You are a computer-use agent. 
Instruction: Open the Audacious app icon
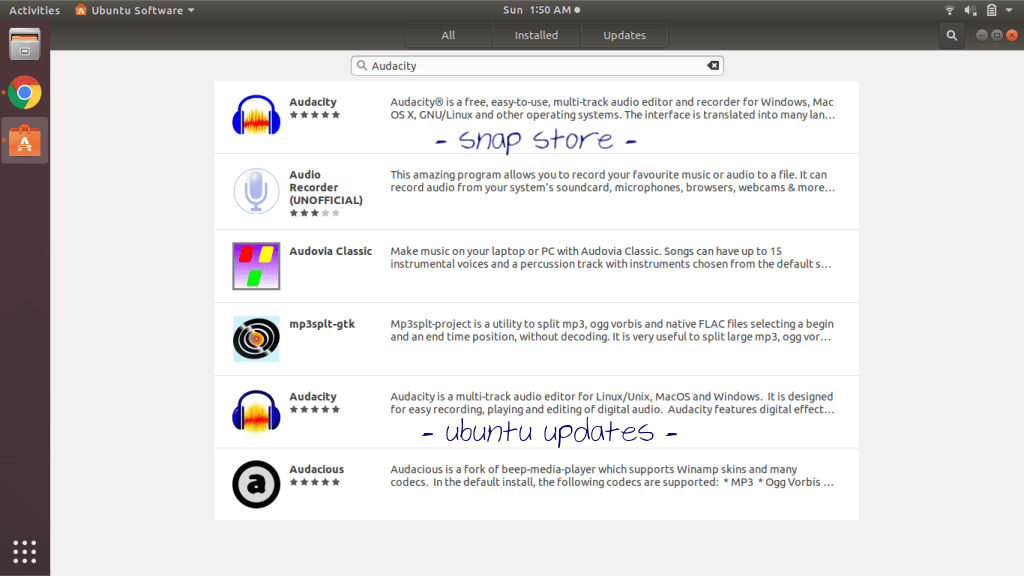[x=256, y=484]
